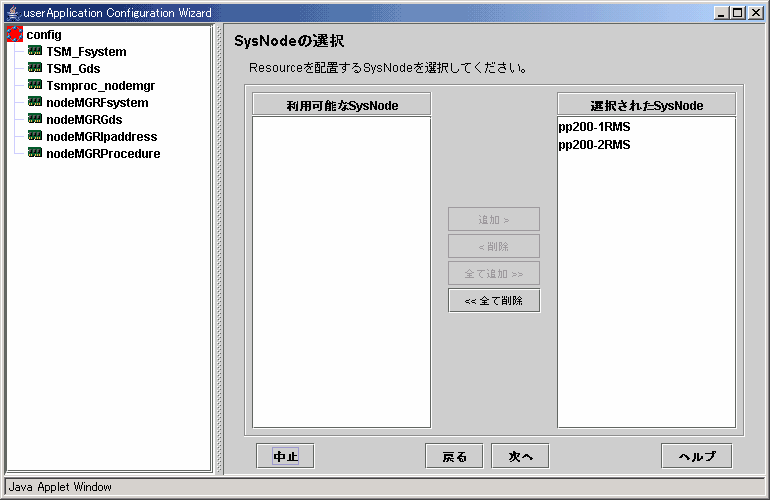Select pp200-2RMS in the selected SysNode list
The image size is (770, 500).
click(x=595, y=145)
